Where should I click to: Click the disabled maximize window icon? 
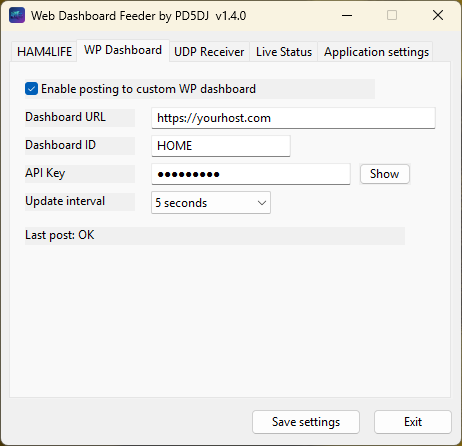[x=392, y=15]
